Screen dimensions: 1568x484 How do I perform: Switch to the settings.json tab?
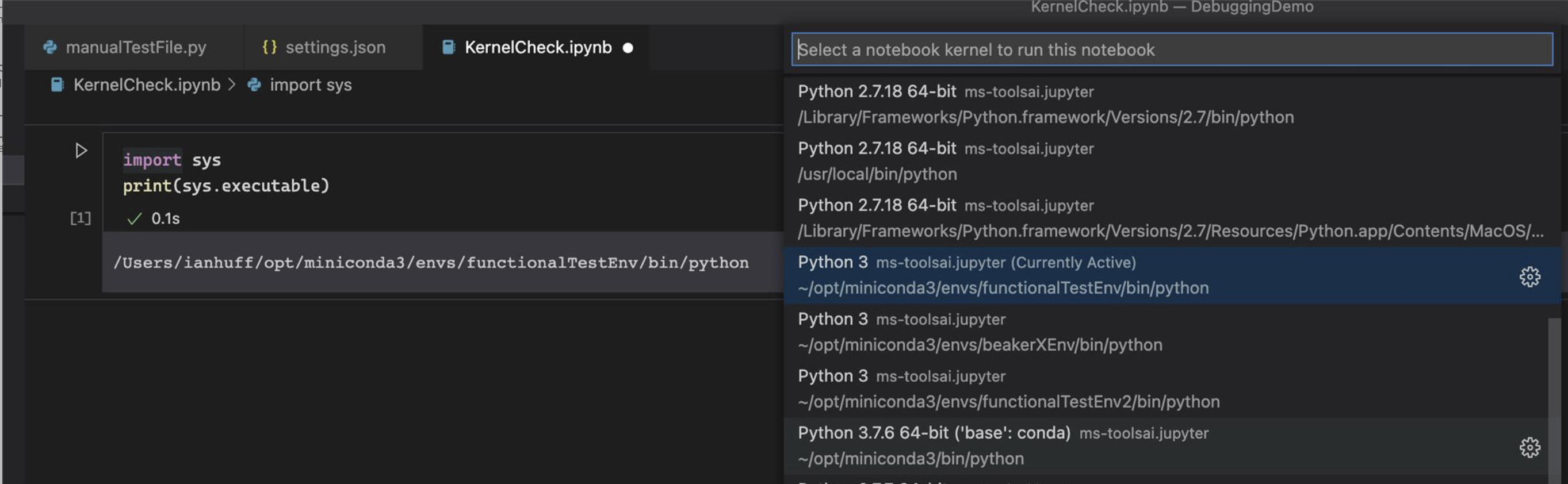click(x=335, y=48)
